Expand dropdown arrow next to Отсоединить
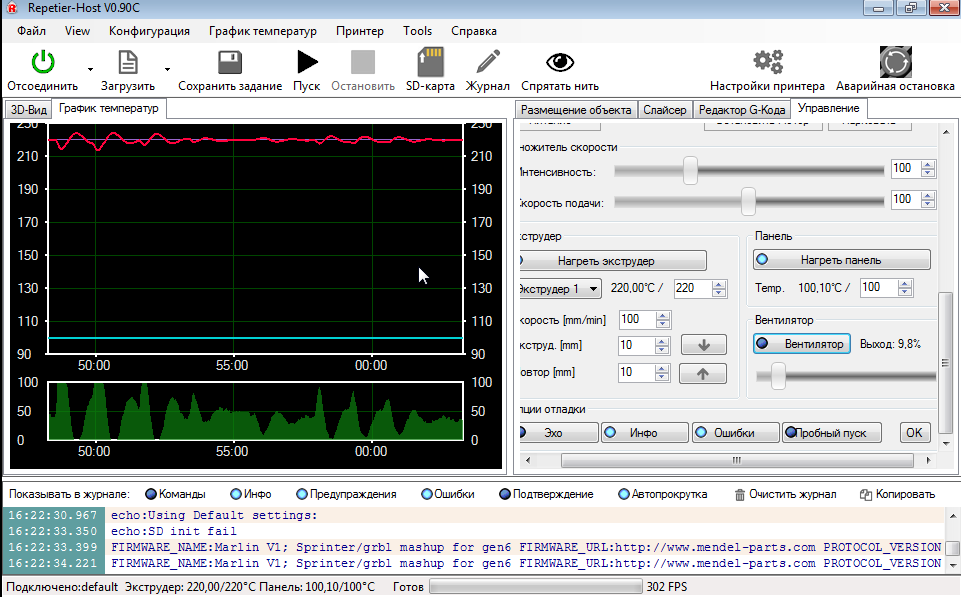961x597 pixels. (x=90, y=70)
